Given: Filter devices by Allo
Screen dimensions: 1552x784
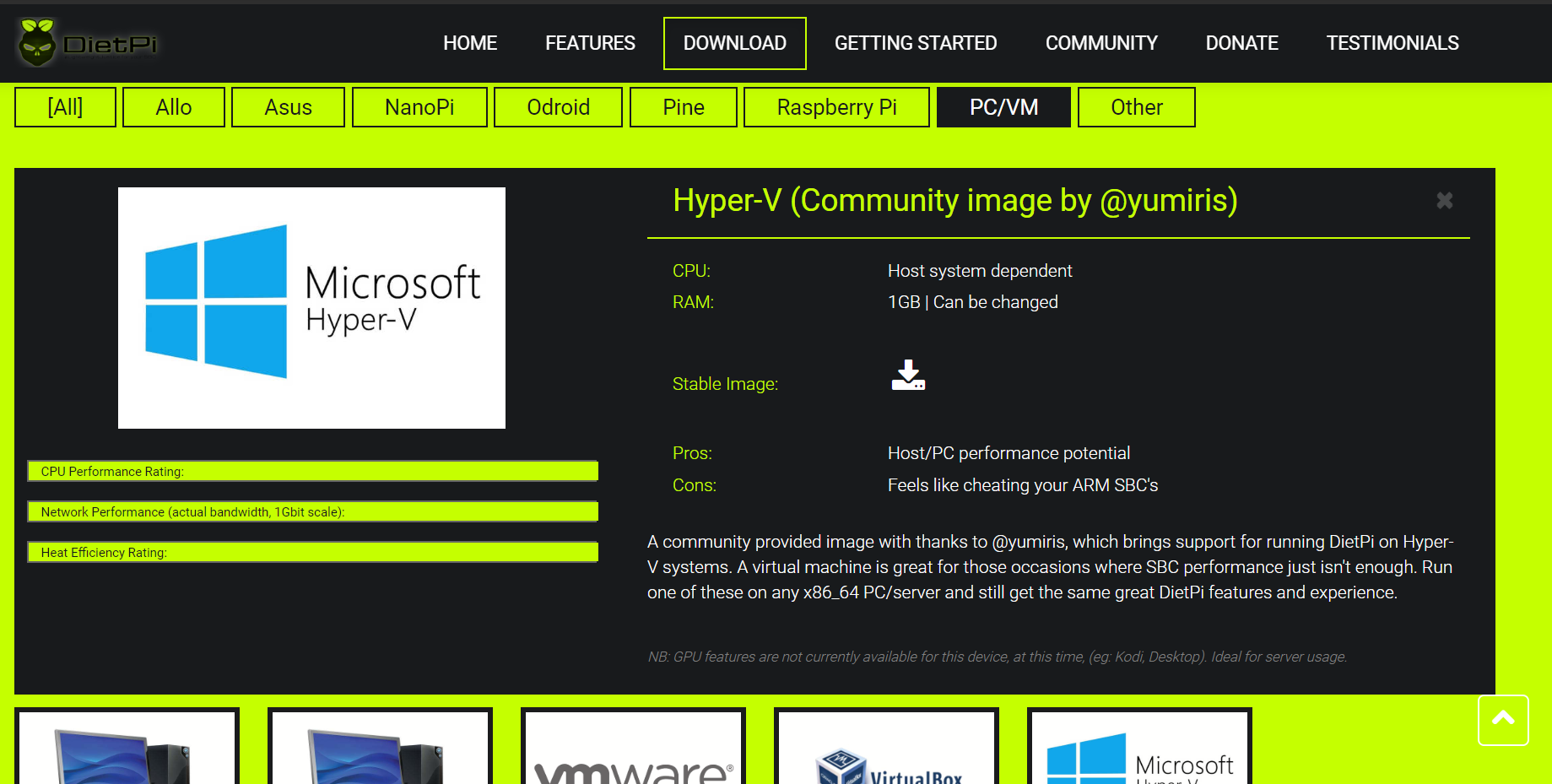Looking at the screenshot, I should pos(174,107).
